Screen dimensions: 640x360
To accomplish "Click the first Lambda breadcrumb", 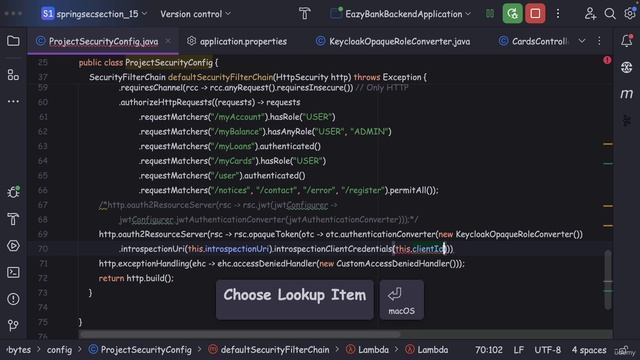I will (367, 350).
